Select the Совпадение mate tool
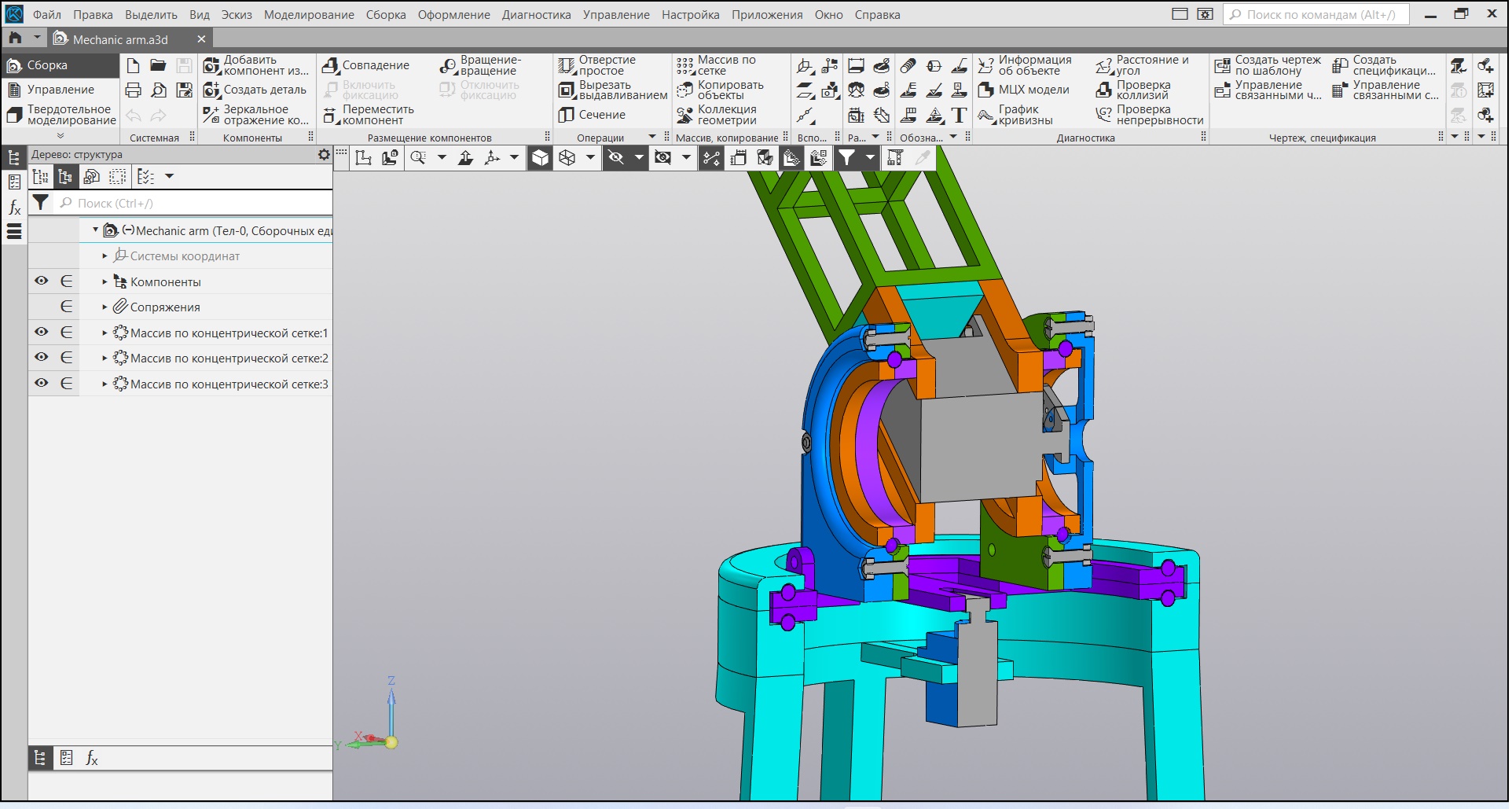Image resolution: width=1512 pixels, height=809 pixels. click(331, 66)
